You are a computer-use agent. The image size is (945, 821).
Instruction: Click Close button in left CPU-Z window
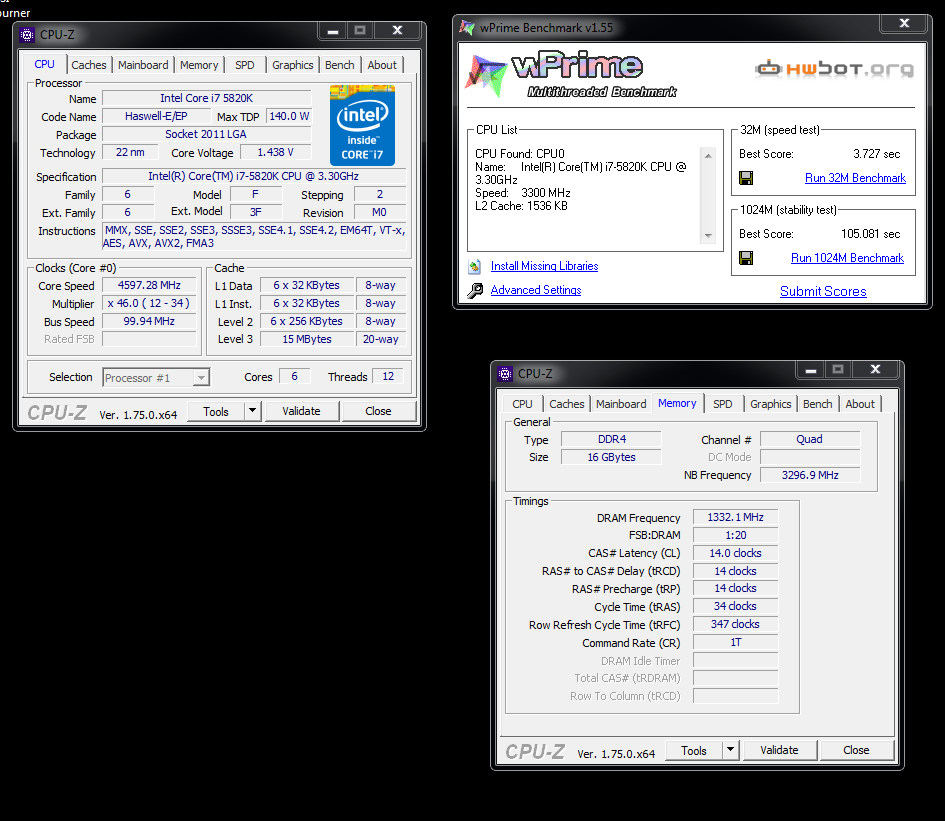pos(378,411)
